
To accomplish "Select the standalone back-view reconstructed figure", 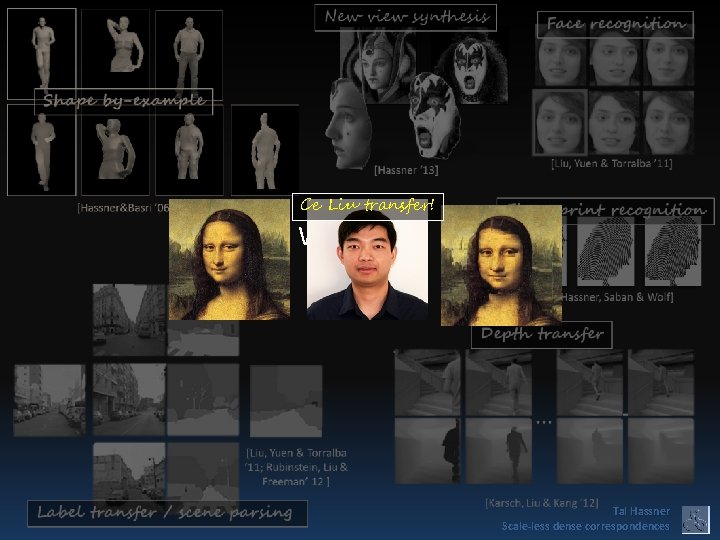I will click(265, 150).
